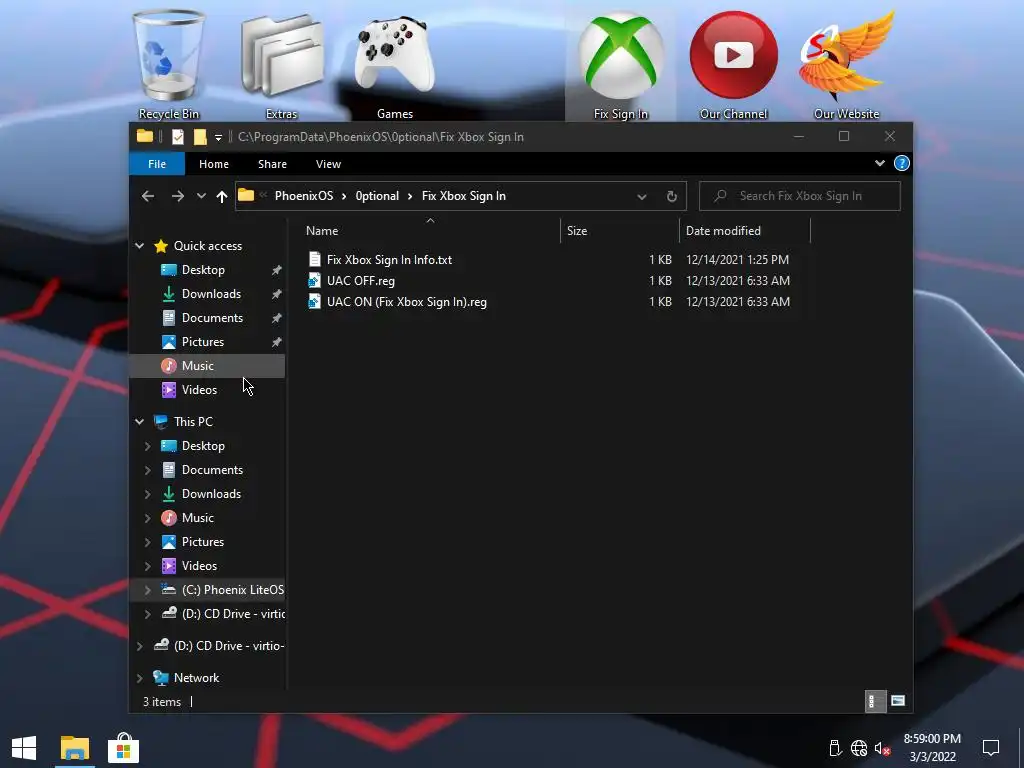Screen dimensions: 1024x768
Task: Switch to the Share ribbon tab
Action: [x=272, y=164]
